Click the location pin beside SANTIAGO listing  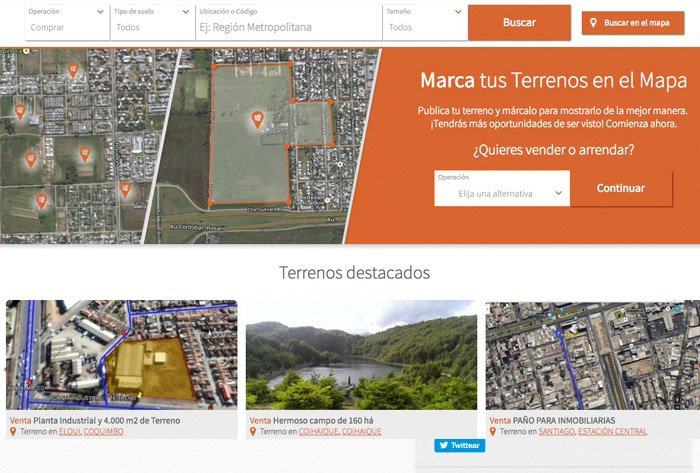493,432
